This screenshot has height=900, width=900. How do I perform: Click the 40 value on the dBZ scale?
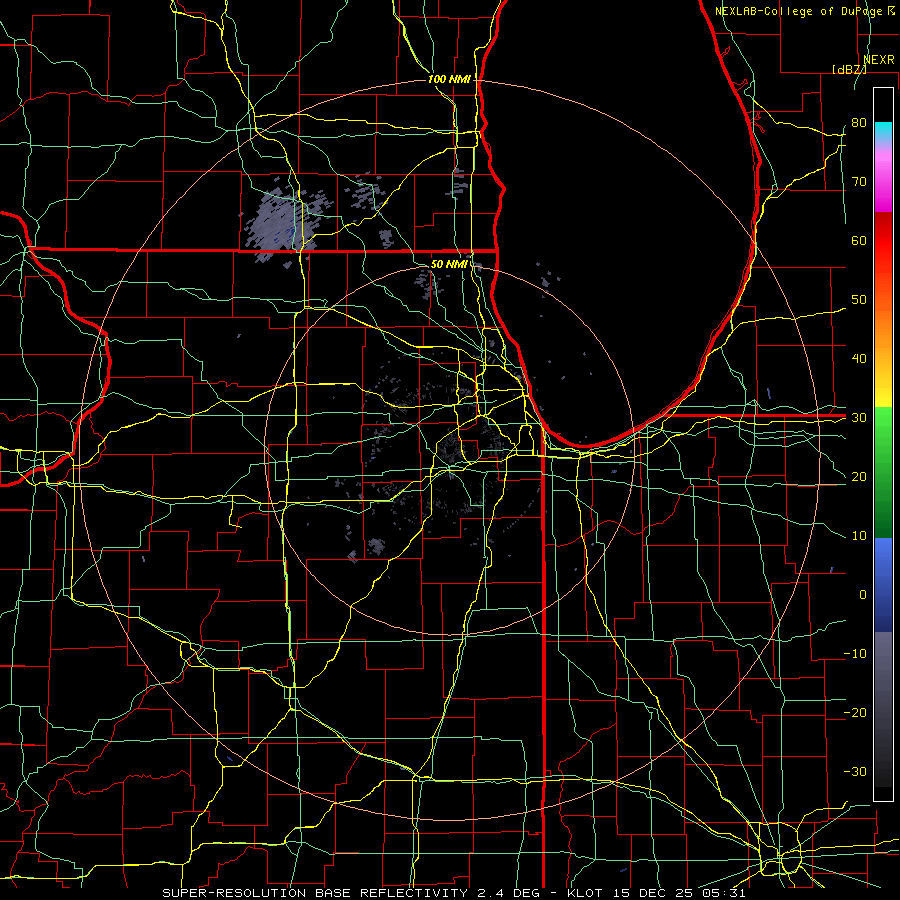point(859,359)
